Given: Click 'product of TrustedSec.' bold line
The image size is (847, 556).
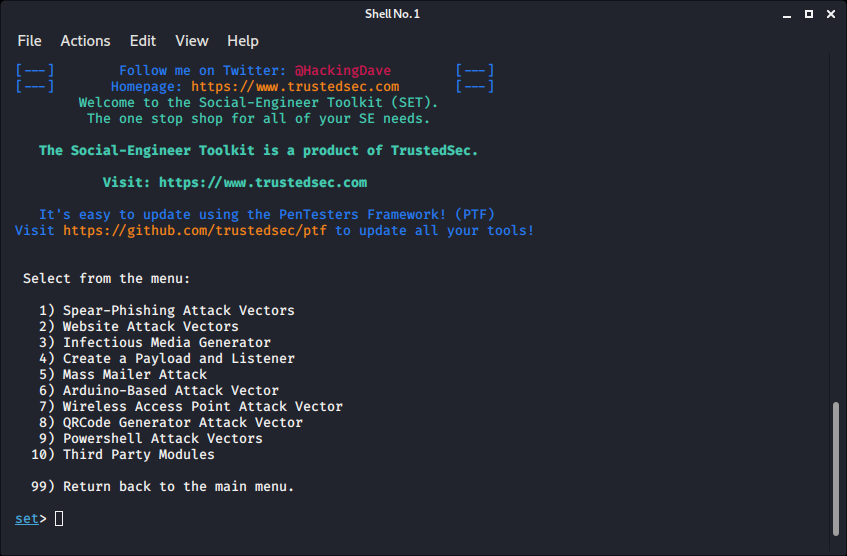Looking at the screenshot, I should 258,151.
